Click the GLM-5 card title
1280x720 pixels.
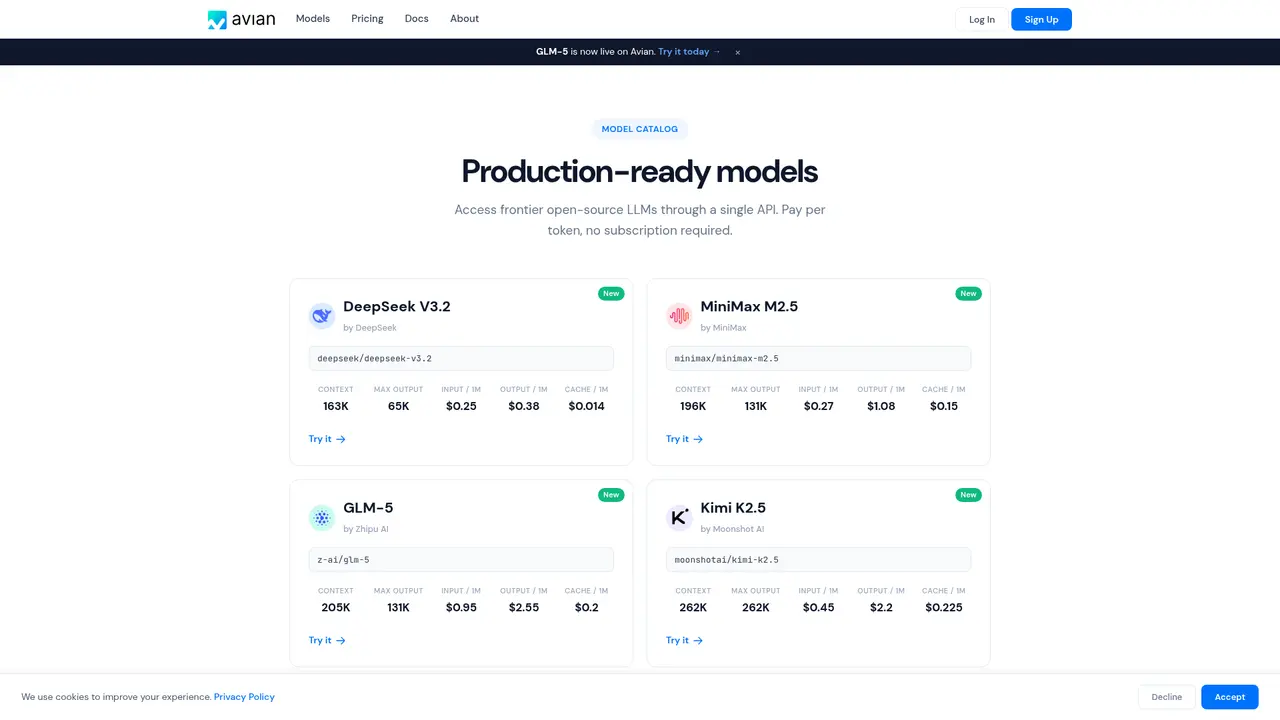(368, 508)
